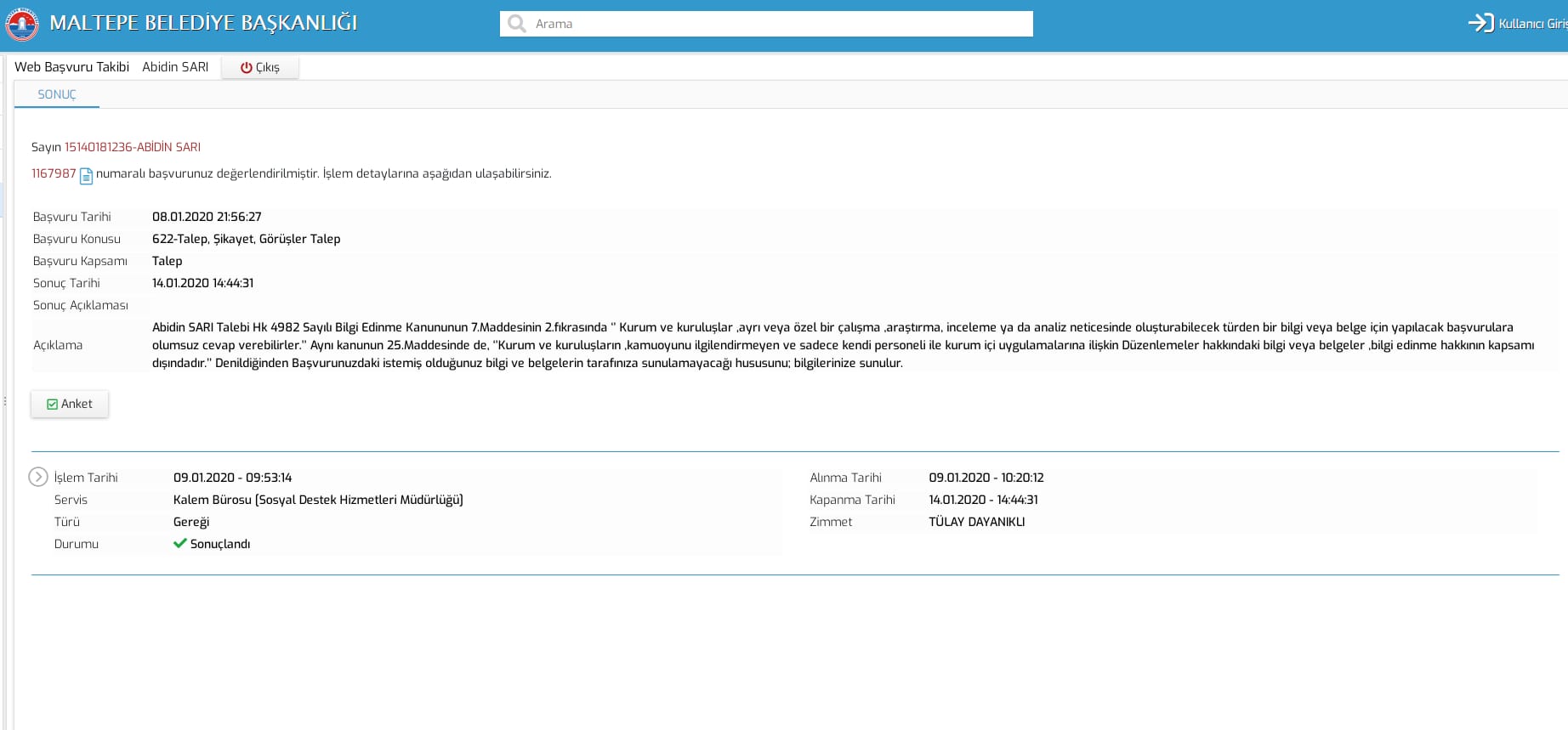Expand the İşlem Tarihi row chevron

tap(38, 477)
